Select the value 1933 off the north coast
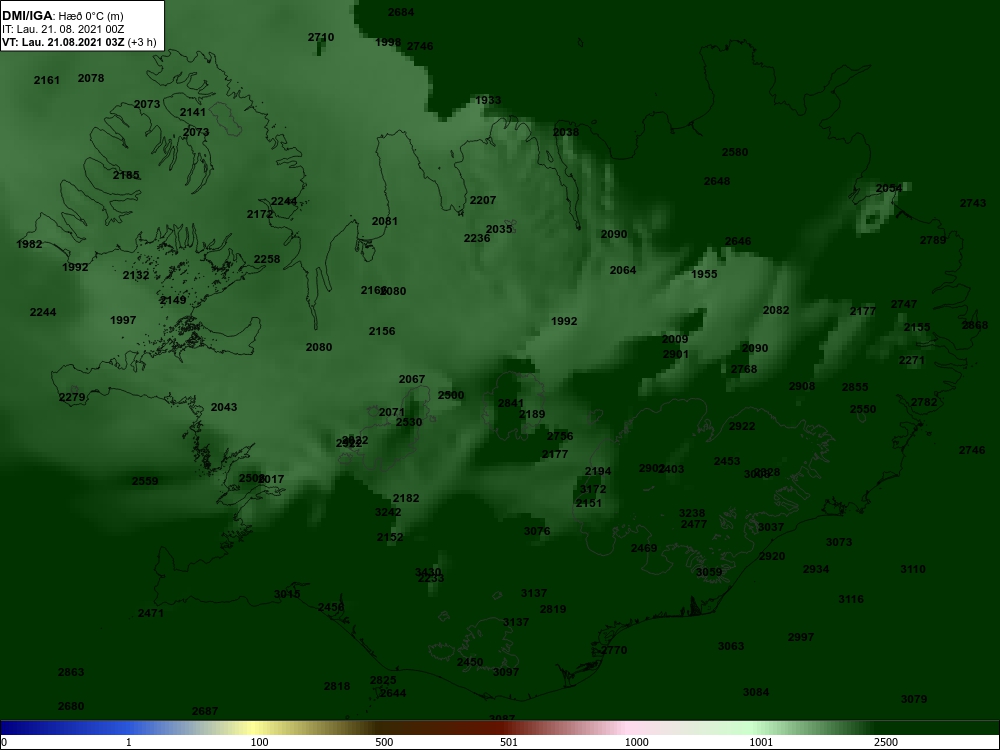Viewport: 1000px width, 750px height. tap(488, 100)
